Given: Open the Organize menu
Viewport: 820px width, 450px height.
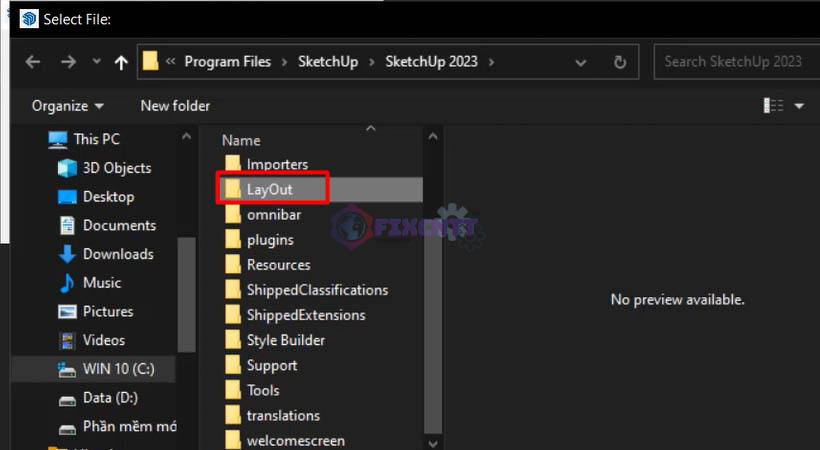Looking at the screenshot, I should pyautogui.click(x=67, y=106).
